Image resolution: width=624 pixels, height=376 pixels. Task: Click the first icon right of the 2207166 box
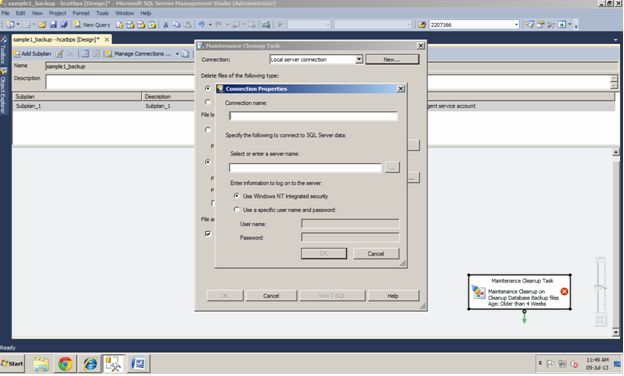point(529,25)
